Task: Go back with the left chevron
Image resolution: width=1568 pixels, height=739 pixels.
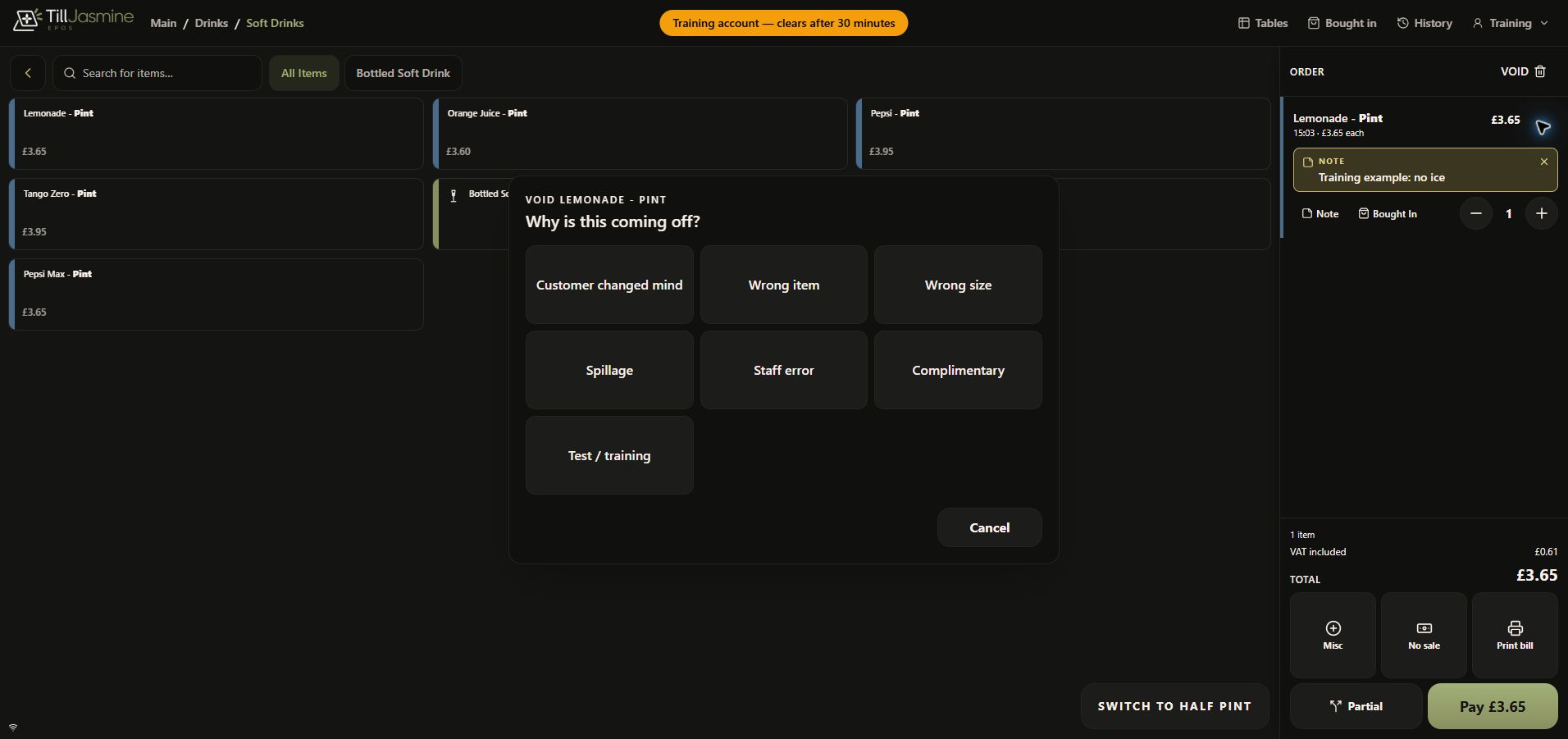Action: click(x=28, y=73)
